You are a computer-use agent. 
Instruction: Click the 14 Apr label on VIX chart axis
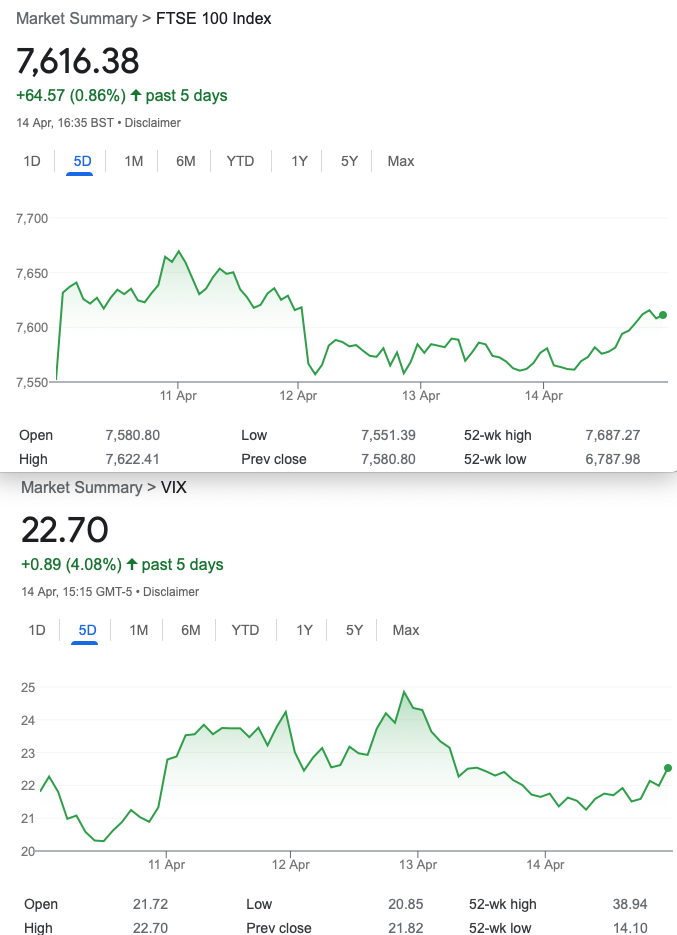(x=545, y=864)
